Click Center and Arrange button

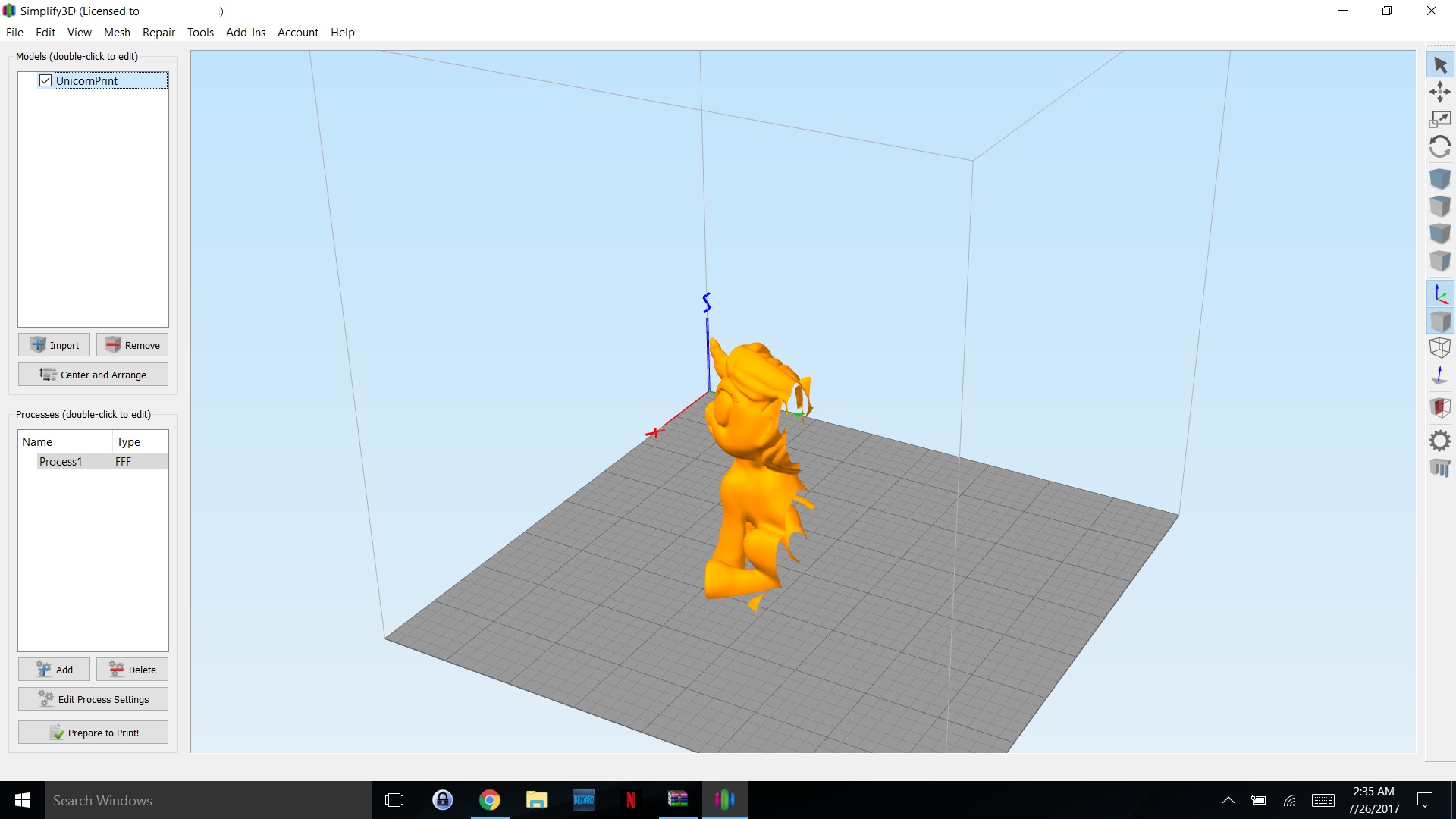(93, 375)
